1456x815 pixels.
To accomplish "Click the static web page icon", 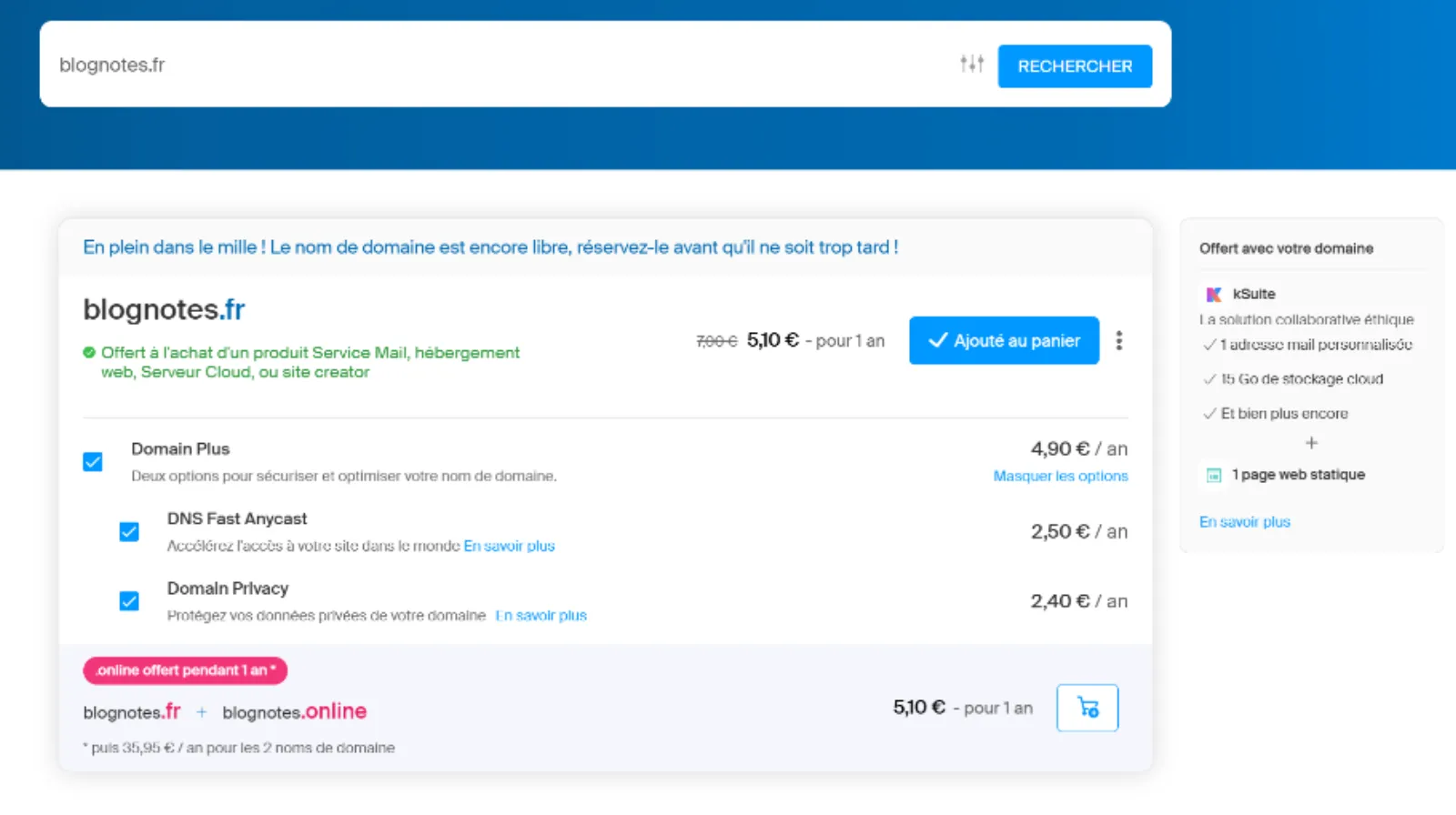I will [x=1213, y=475].
